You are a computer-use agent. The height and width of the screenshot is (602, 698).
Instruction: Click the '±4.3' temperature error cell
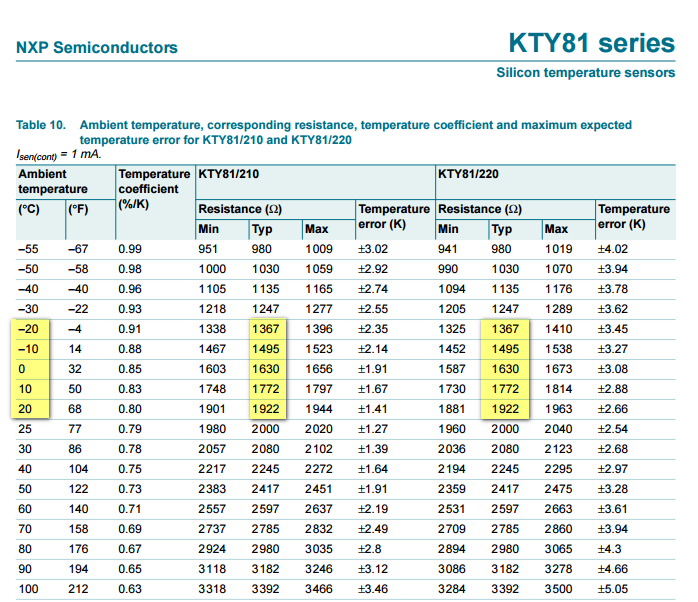click(x=609, y=550)
